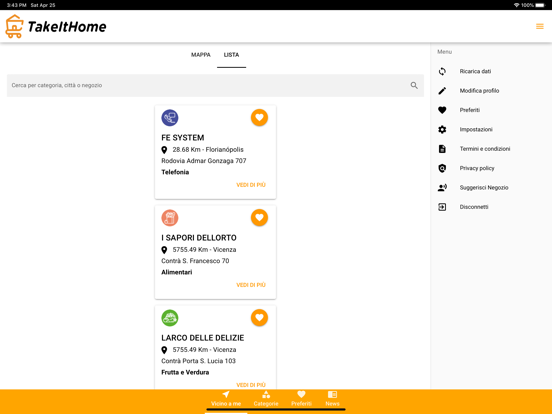Click the Suggerisci Negozio person icon
The image size is (552, 414).
(442, 188)
